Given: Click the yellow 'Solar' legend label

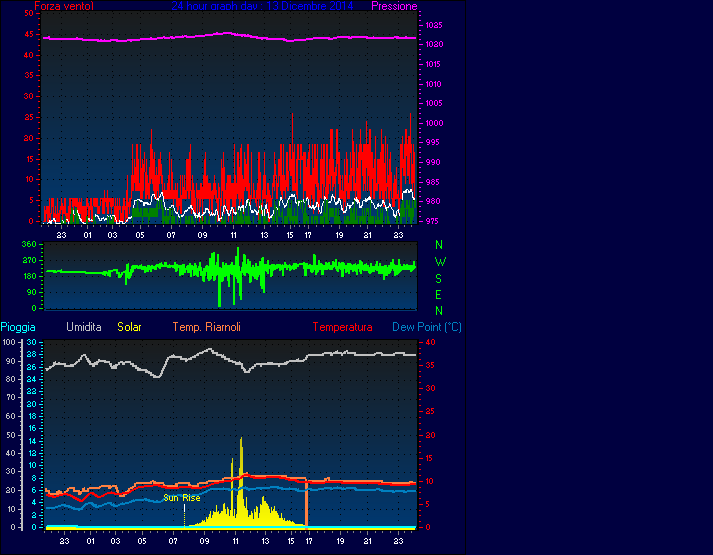Looking at the screenshot, I should click(x=129, y=327).
